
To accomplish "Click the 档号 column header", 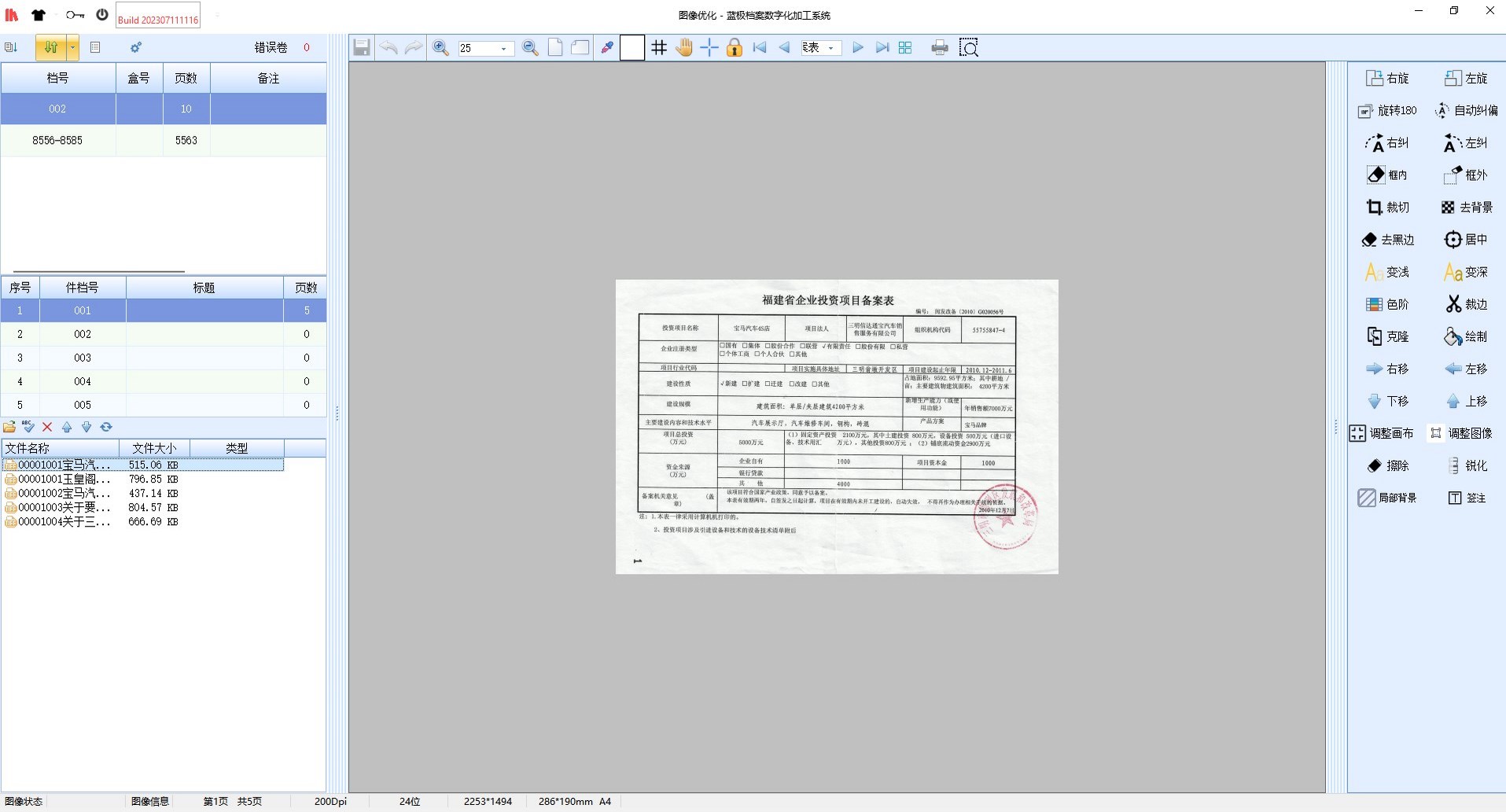I will [x=57, y=79].
